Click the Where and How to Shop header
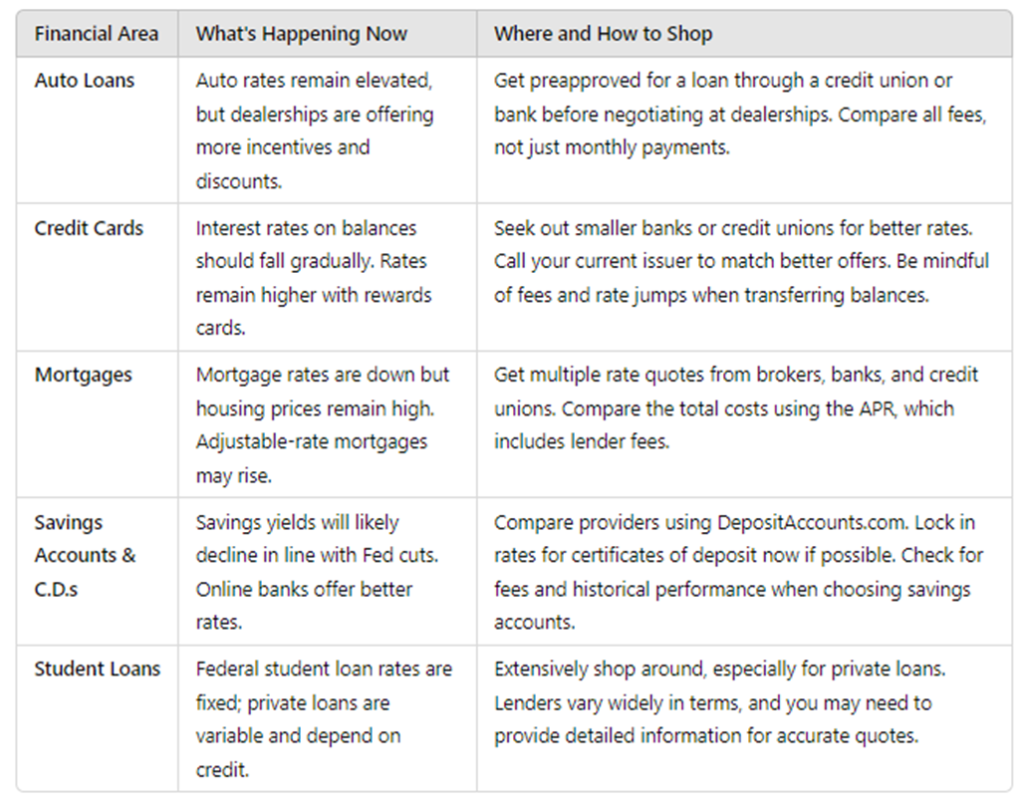 (x=603, y=34)
